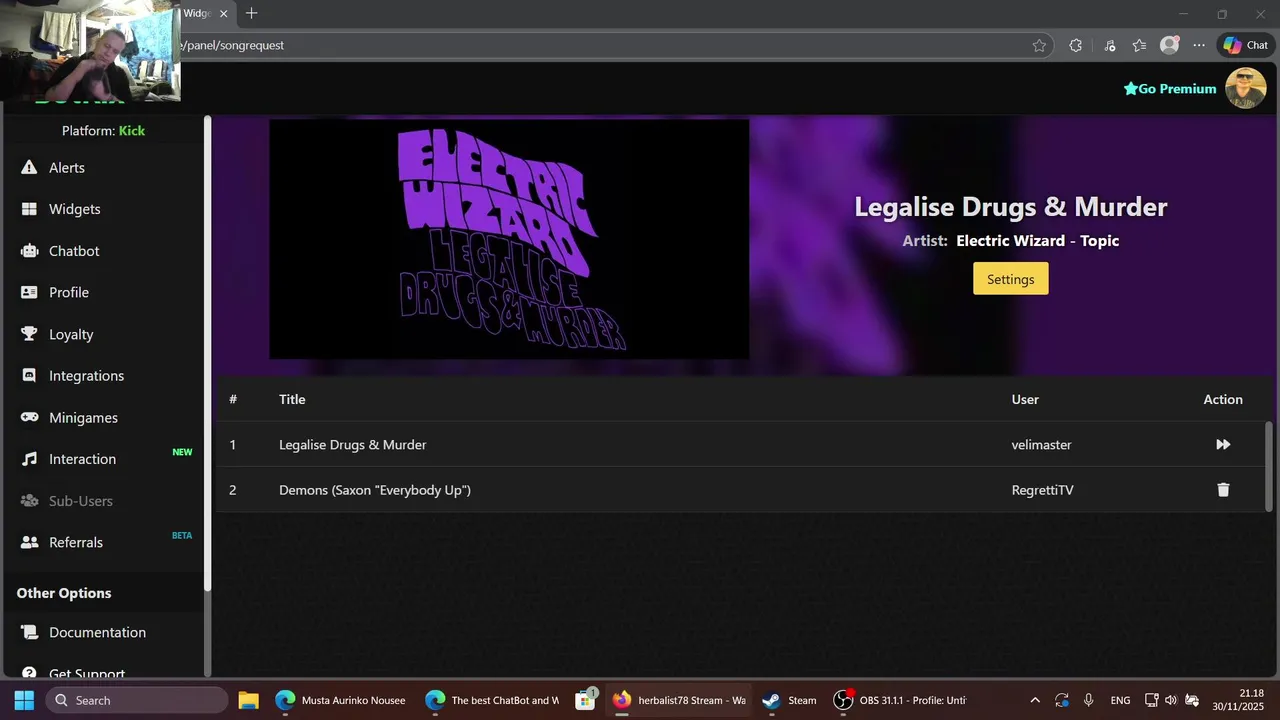The image size is (1280, 720).
Task: Select the song title Legalise Drugs & Murder row
Action: click(740, 444)
